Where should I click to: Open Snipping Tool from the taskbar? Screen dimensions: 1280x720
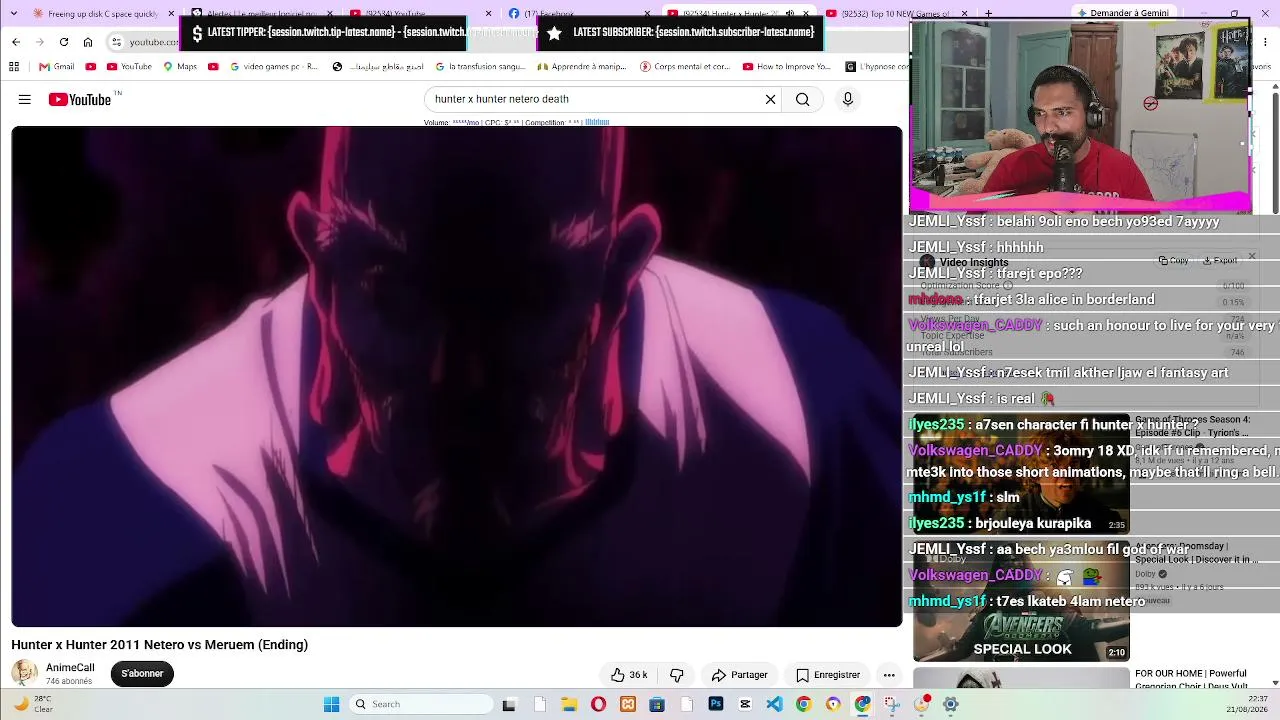pos(892,705)
